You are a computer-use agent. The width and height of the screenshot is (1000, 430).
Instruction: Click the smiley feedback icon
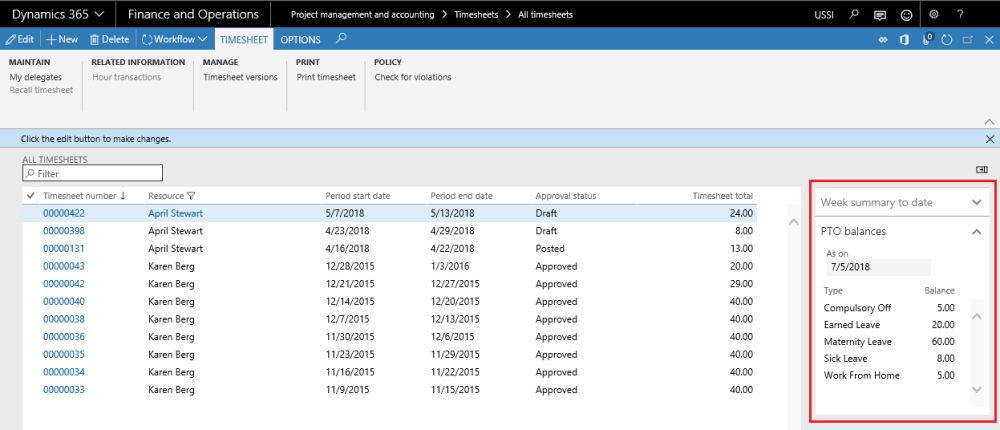907,15
